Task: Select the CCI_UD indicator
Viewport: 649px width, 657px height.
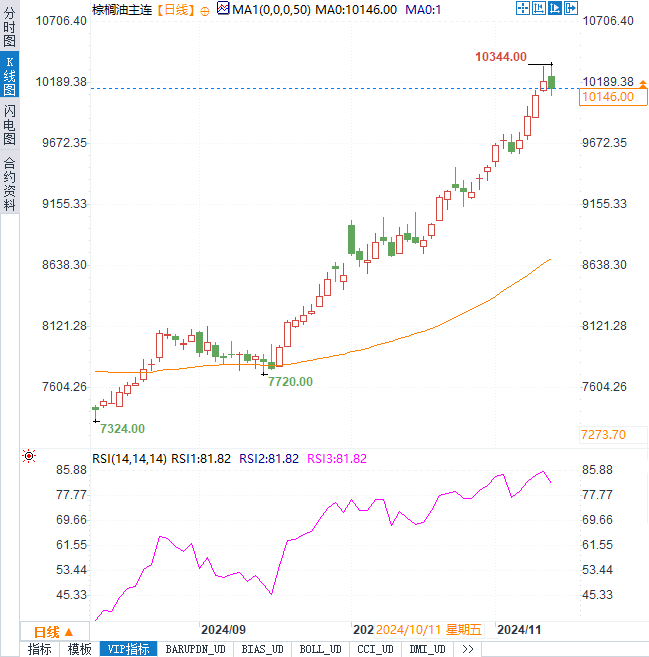Action: coord(376,649)
